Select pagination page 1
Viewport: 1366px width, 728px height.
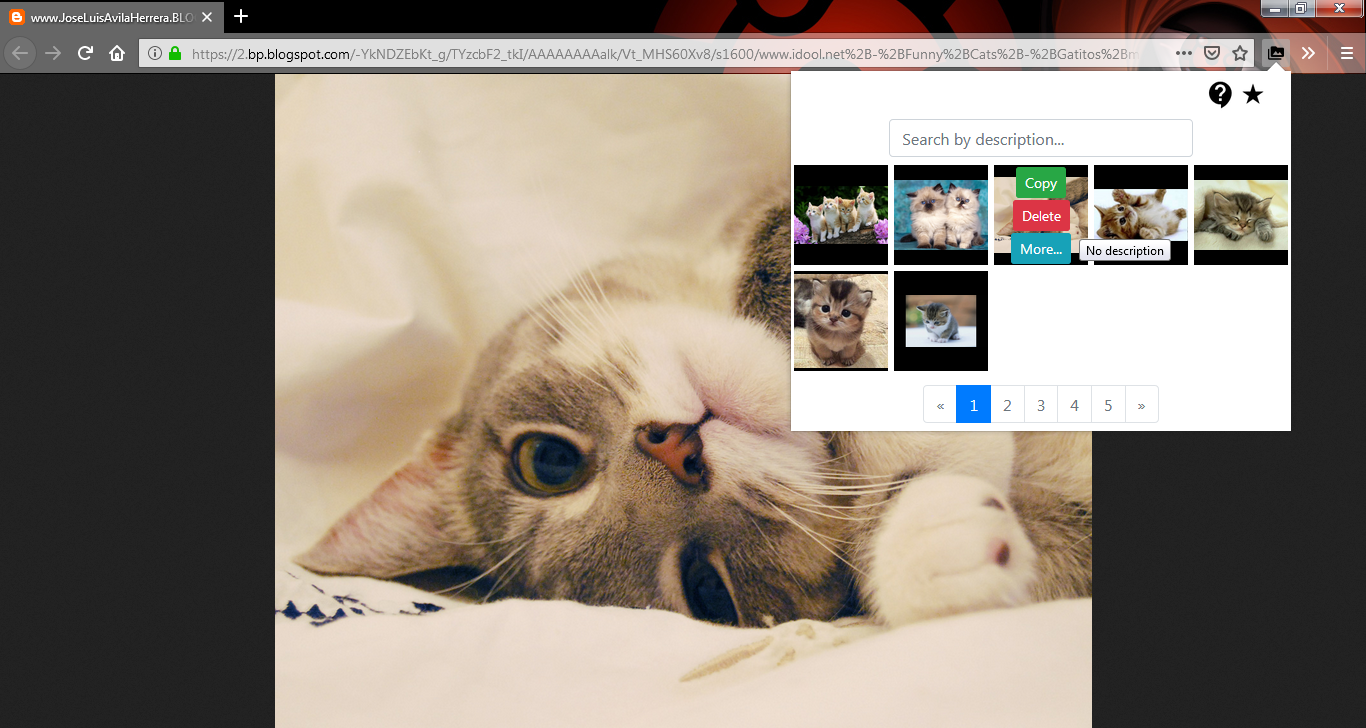974,405
